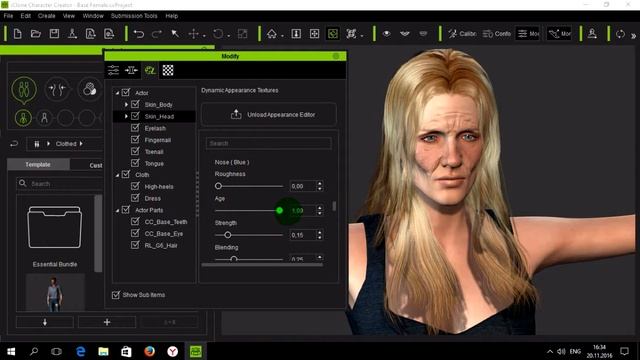The width and height of the screenshot is (640, 360).
Task: Click the Undo arrow icon
Action: (139, 33)
